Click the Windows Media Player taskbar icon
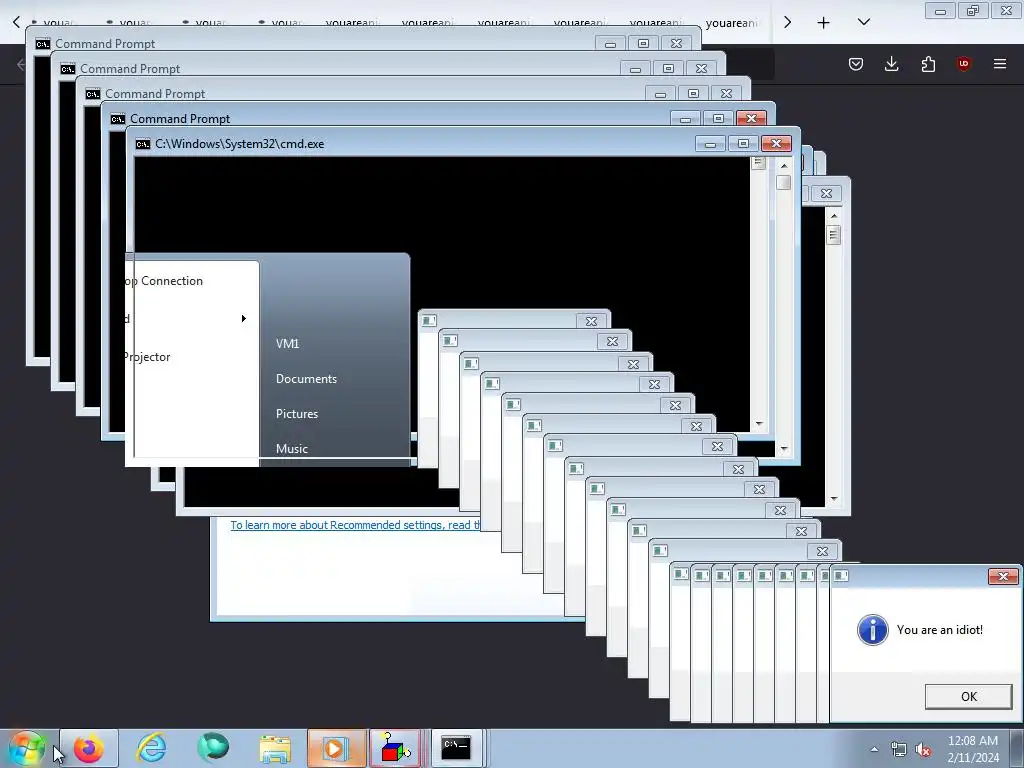This screenshot has height=768, width=1024. [336, 748]
